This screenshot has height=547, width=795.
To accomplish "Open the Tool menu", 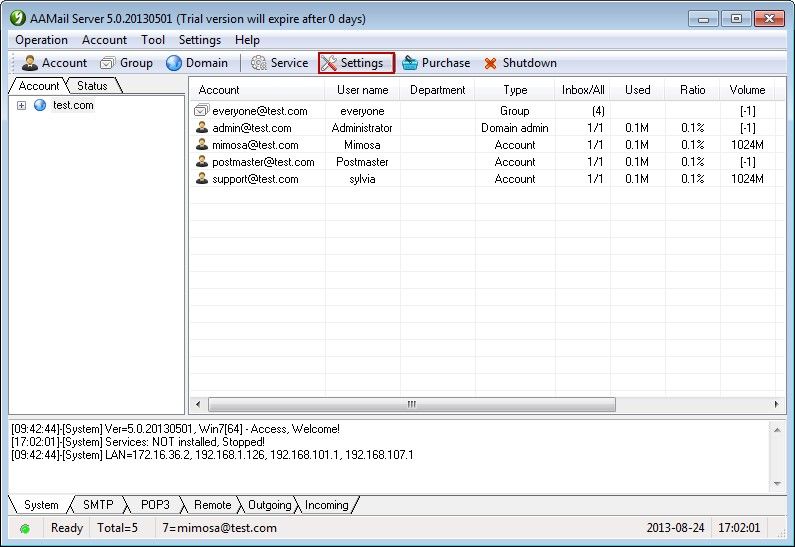I will coord(153,40).
